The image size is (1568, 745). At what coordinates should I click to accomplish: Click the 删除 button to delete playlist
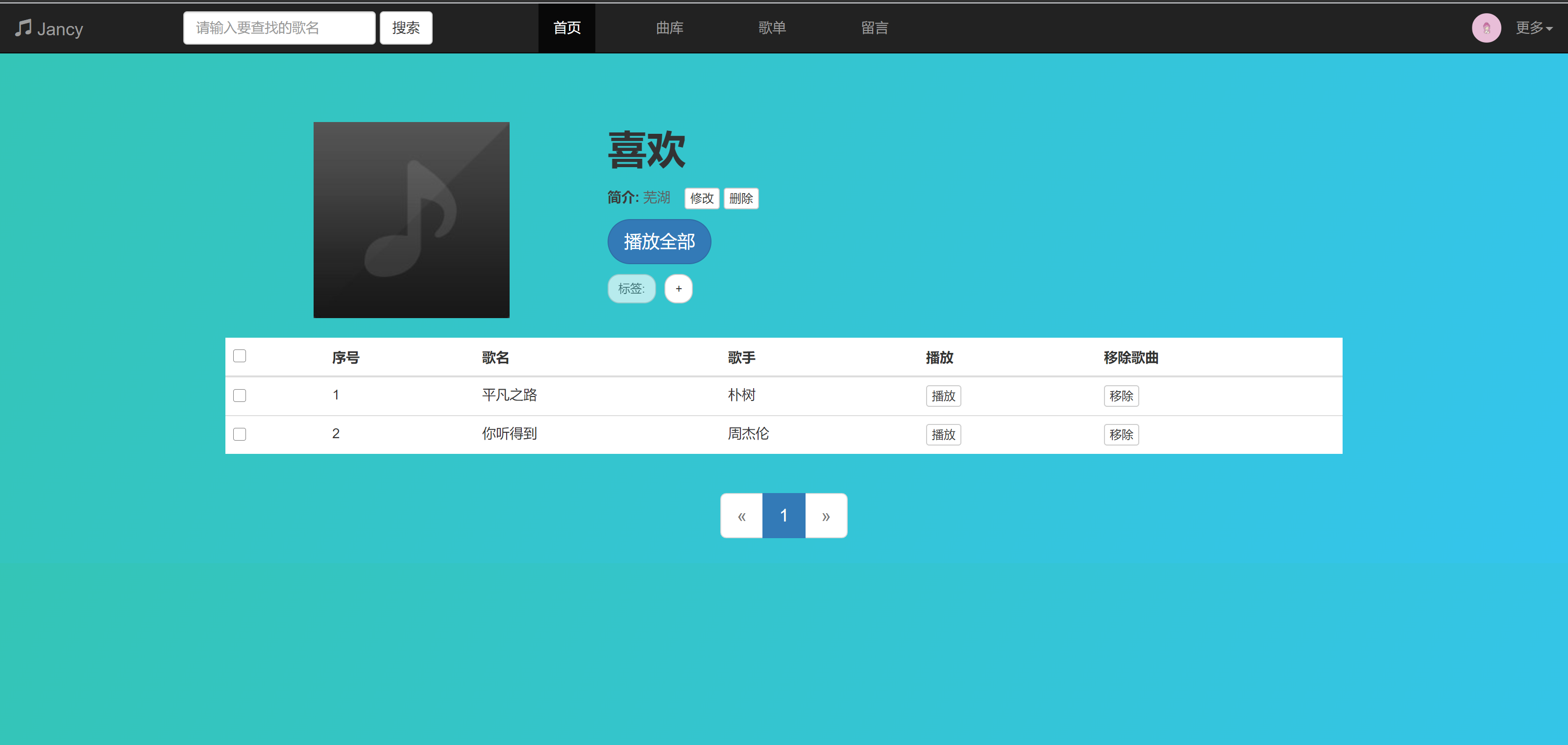(x=740, y=199)
